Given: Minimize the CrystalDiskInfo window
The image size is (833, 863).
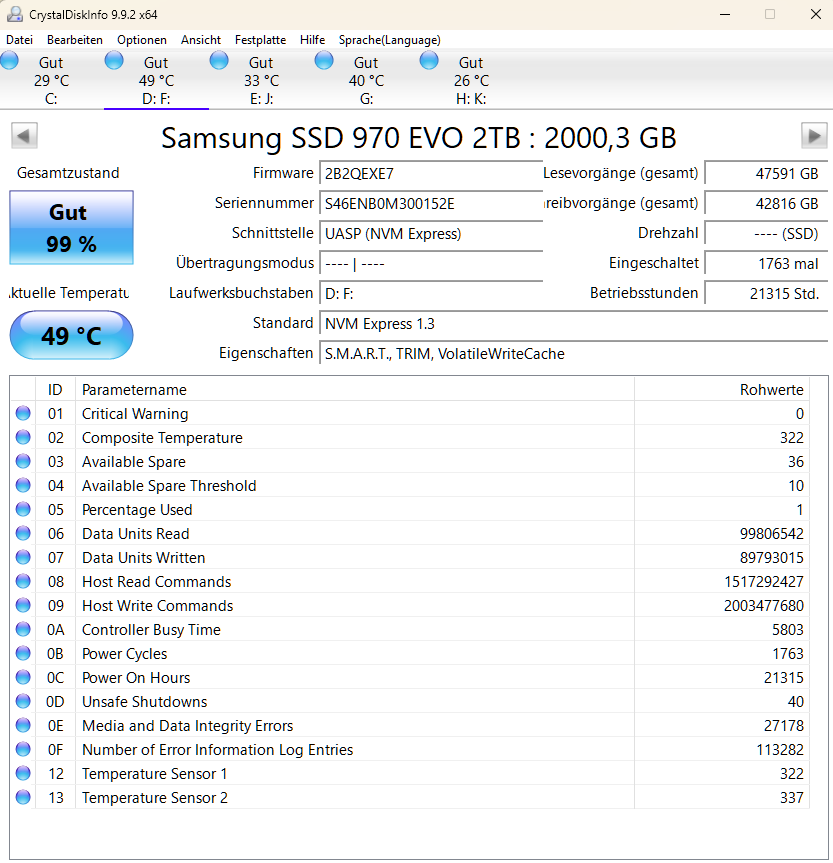Looking at the screenshot, I should pyautogui.click(x=725, y=14).
